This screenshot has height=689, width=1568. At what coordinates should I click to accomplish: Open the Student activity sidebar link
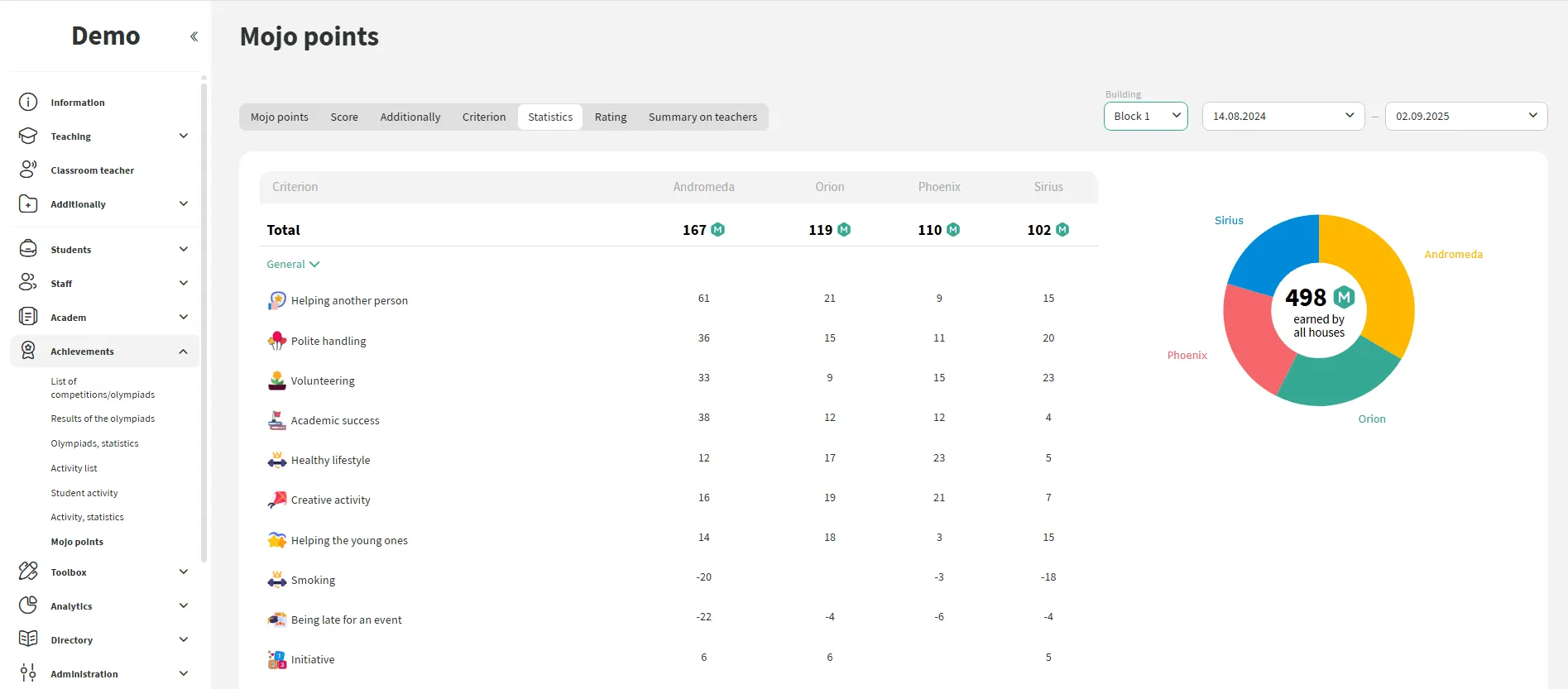point(84,493)
